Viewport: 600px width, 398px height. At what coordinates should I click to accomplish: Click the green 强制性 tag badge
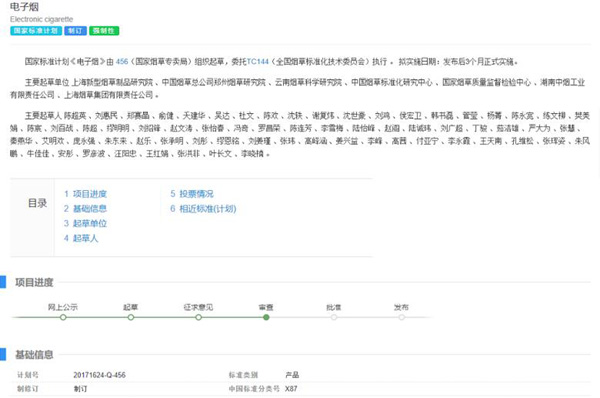pos(104,31)
